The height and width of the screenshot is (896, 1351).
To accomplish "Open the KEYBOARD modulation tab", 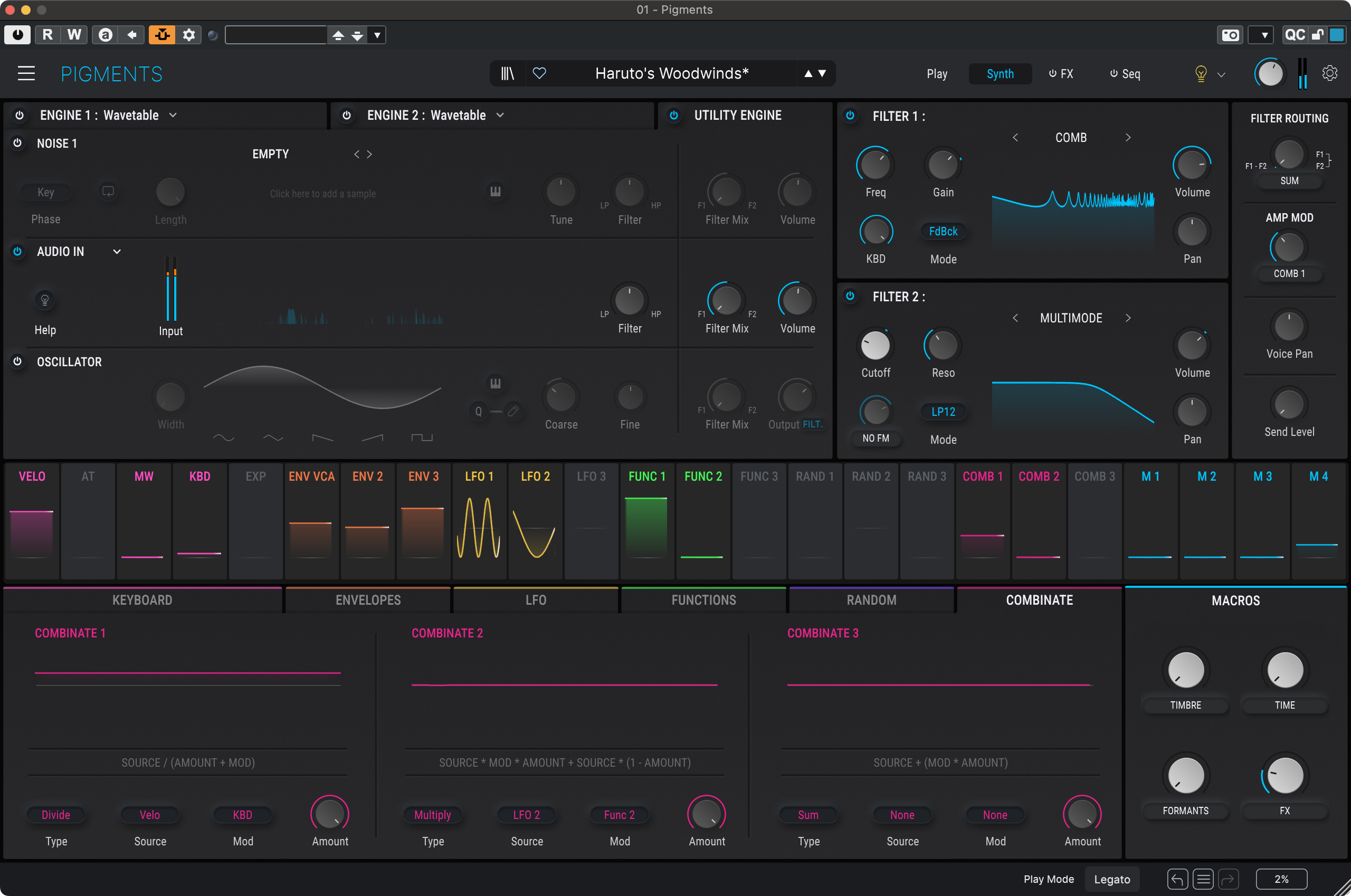I will click(142, 600).
